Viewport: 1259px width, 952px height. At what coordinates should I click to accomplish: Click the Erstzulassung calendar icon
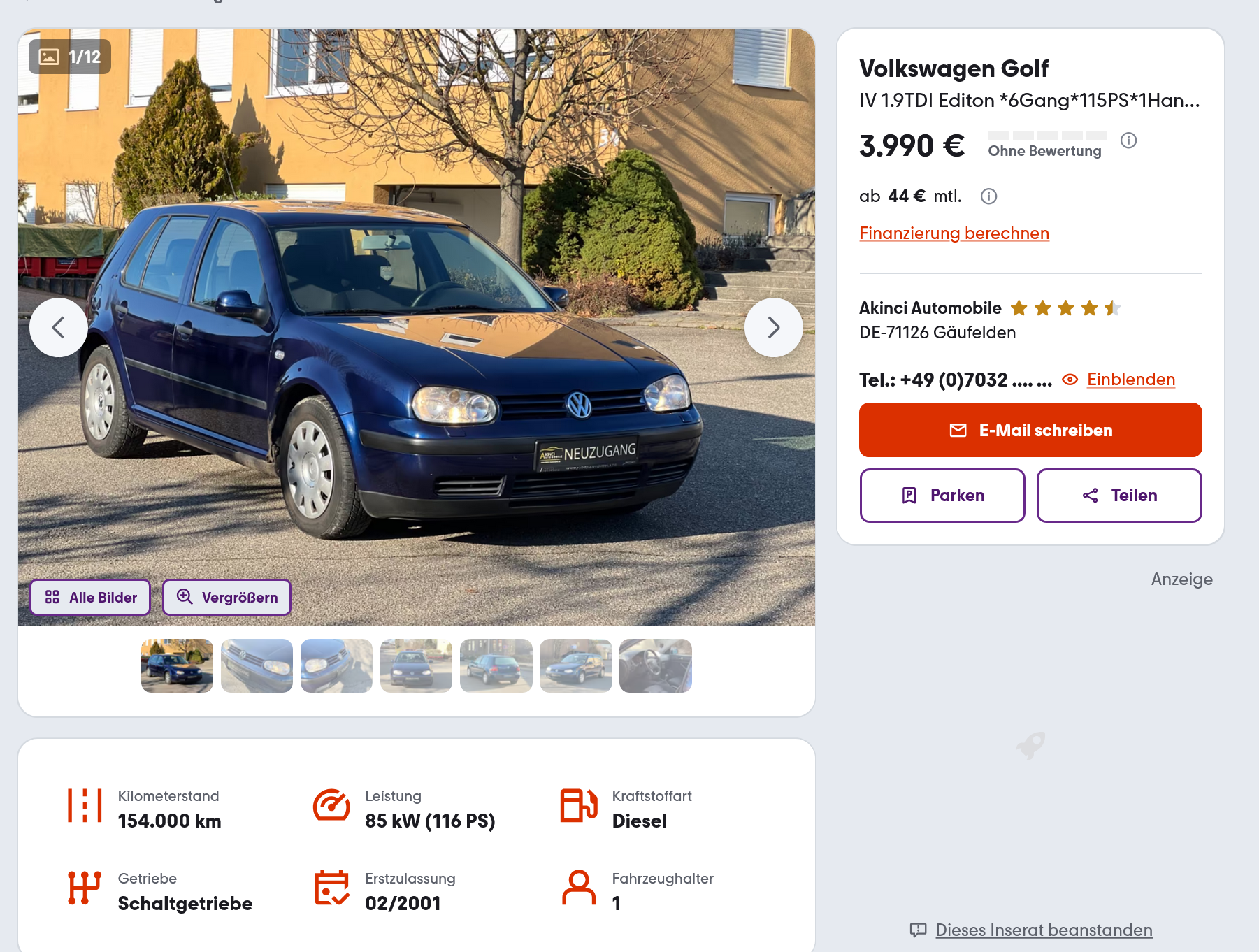pos(331,888)
